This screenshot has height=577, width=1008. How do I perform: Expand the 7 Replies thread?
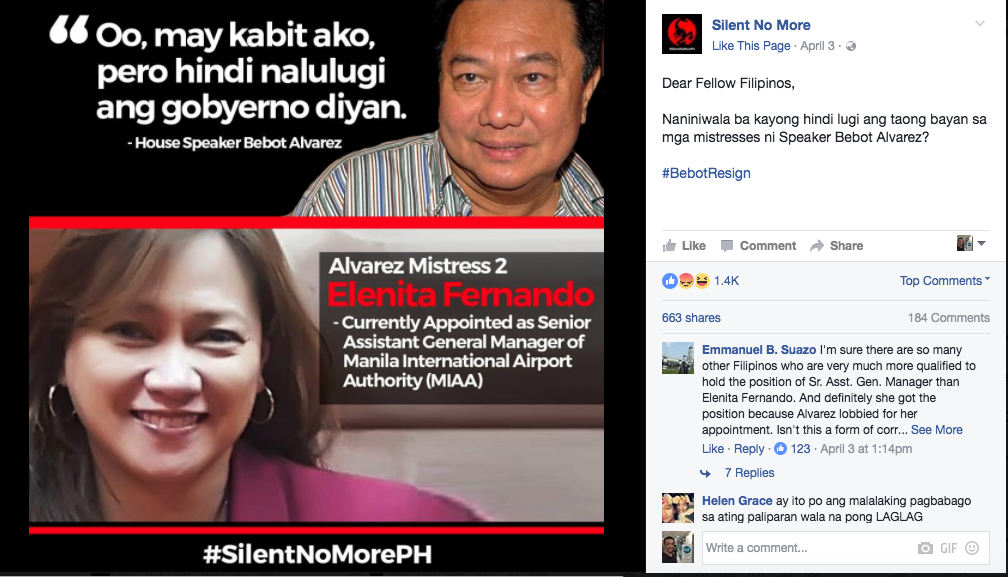749,473
